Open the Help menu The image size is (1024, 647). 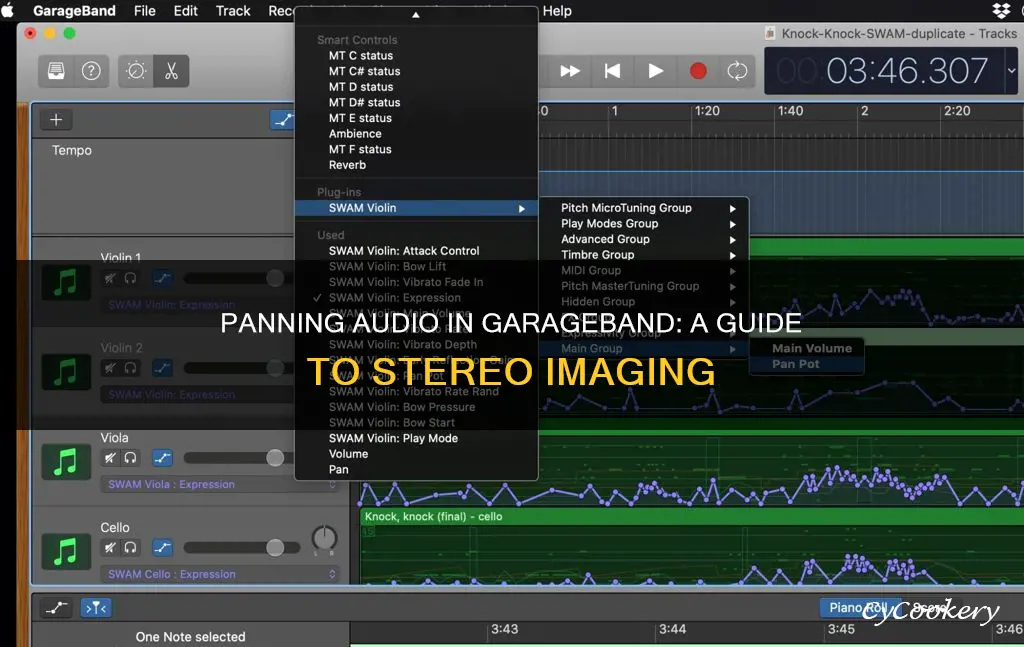pyautogui.click(x=557, y=10)
